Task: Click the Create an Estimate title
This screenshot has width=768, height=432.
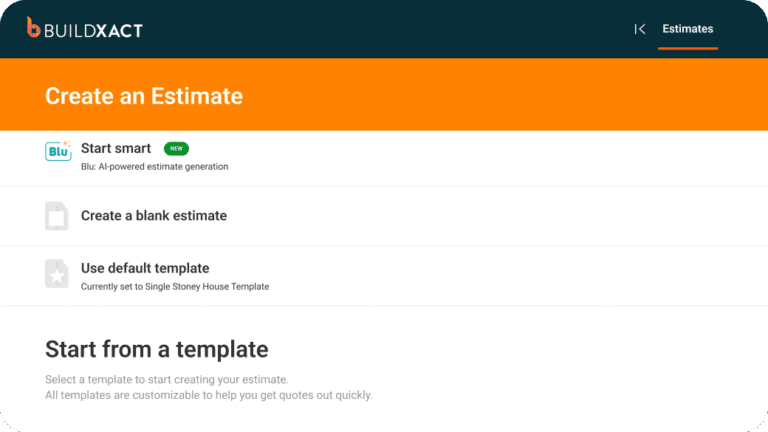Action: point(144,96)
